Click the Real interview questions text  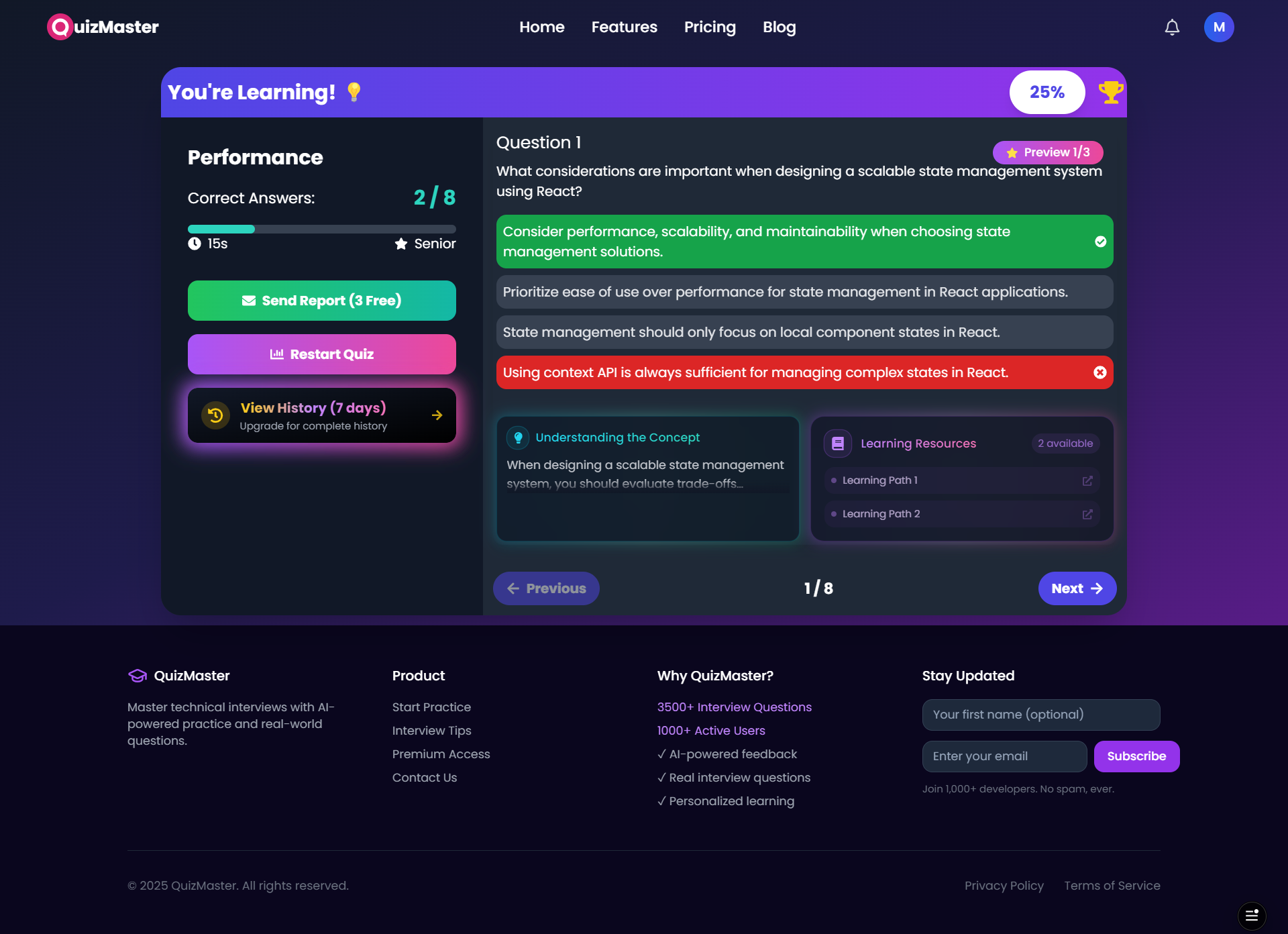click(734, 778)
